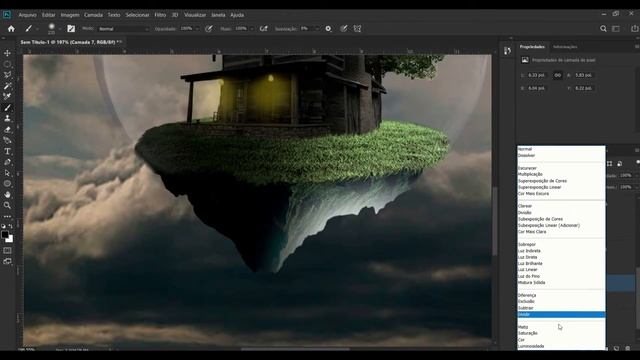Swap foreground and background colors
The width and height of the screenshot is (640, 360).
(11, 226)
